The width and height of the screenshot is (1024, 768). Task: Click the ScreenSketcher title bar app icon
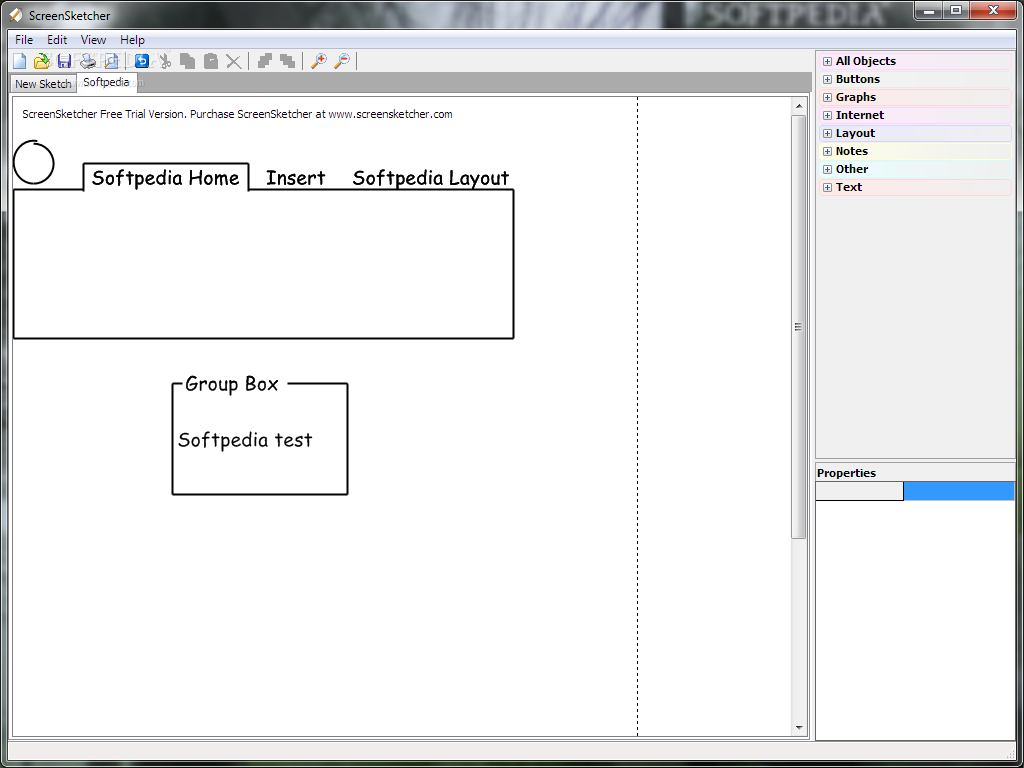16,15
